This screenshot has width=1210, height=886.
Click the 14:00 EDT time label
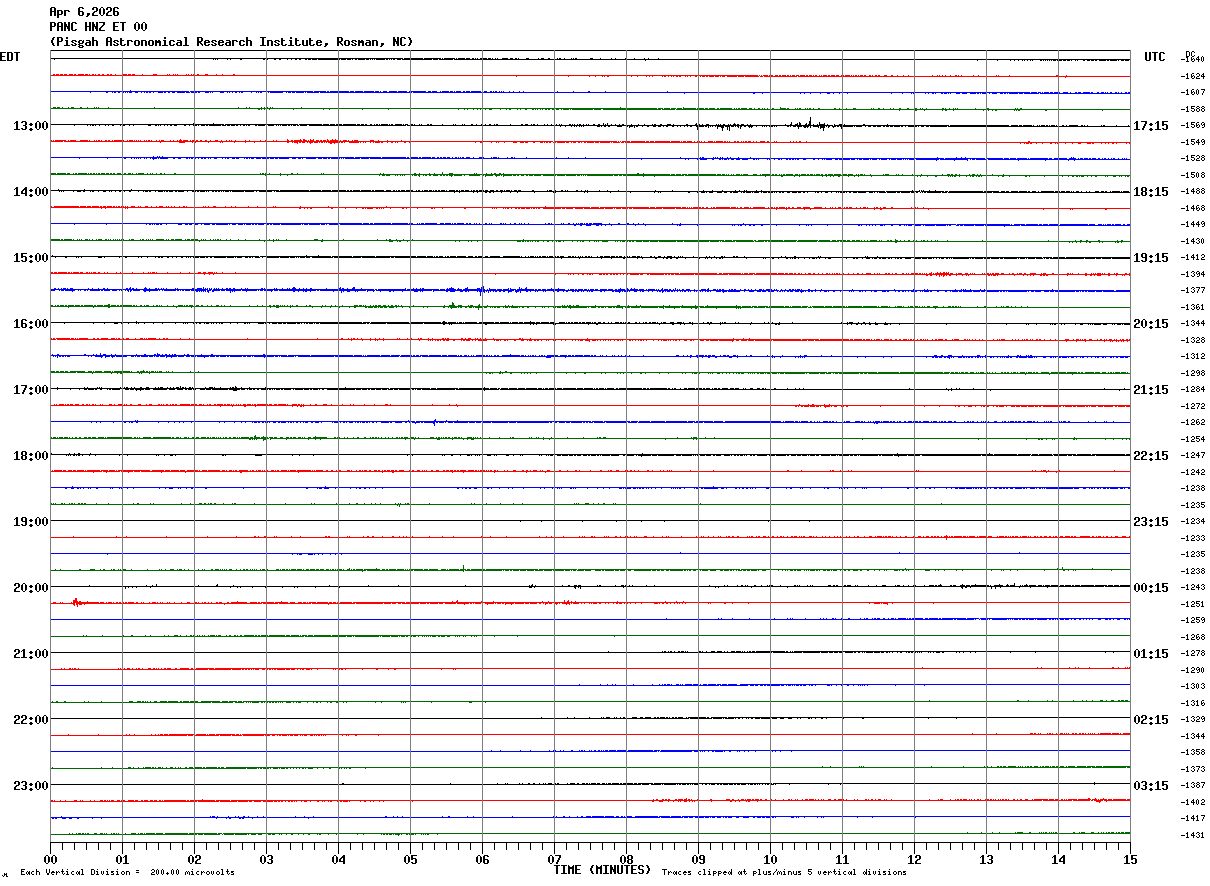31,192
